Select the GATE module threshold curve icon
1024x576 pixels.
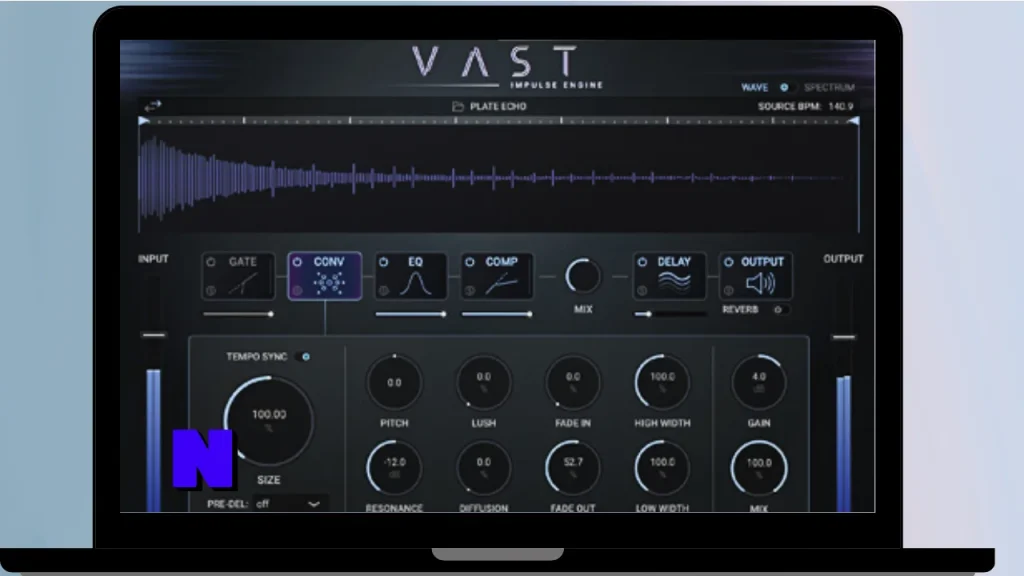[x=243, y=283]
